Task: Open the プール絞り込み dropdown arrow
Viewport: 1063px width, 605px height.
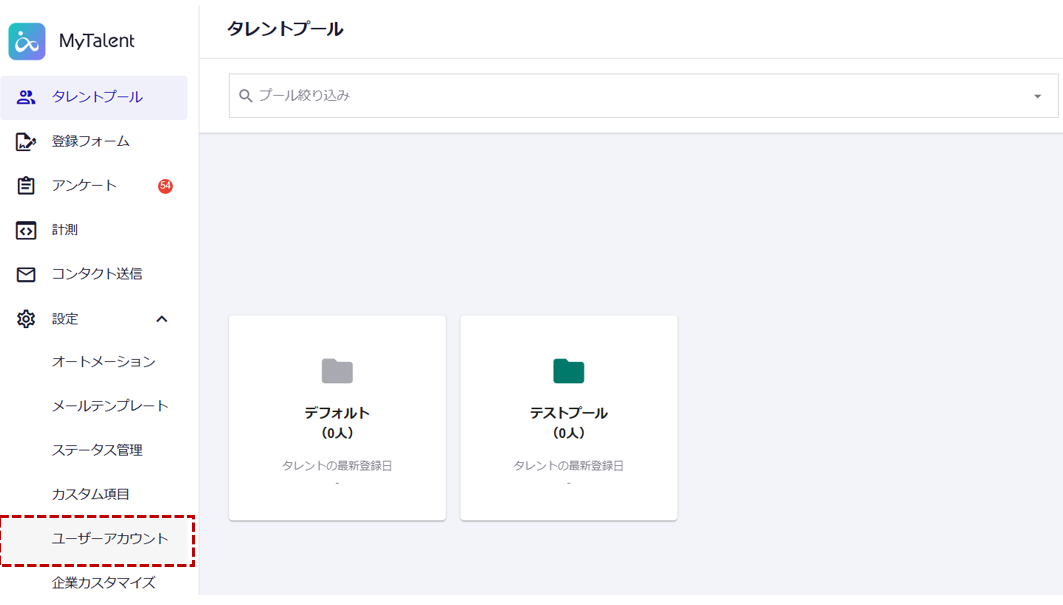Action: tap(1037, 96)
